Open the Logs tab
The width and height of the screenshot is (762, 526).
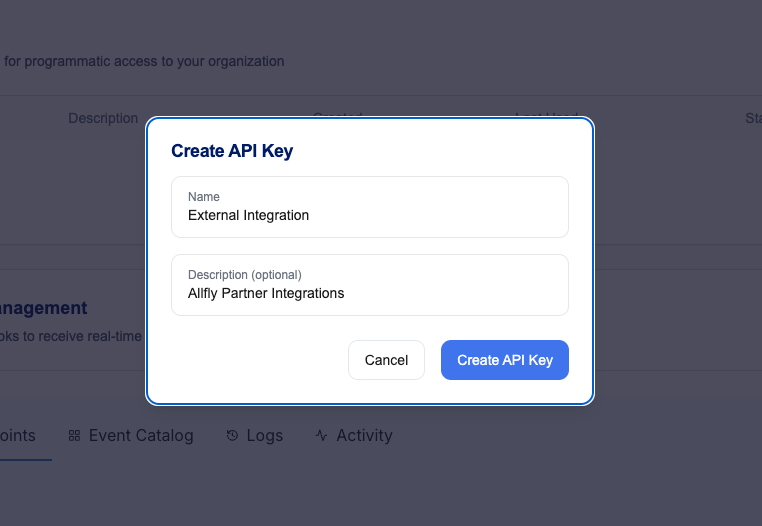tap(255, 436)
